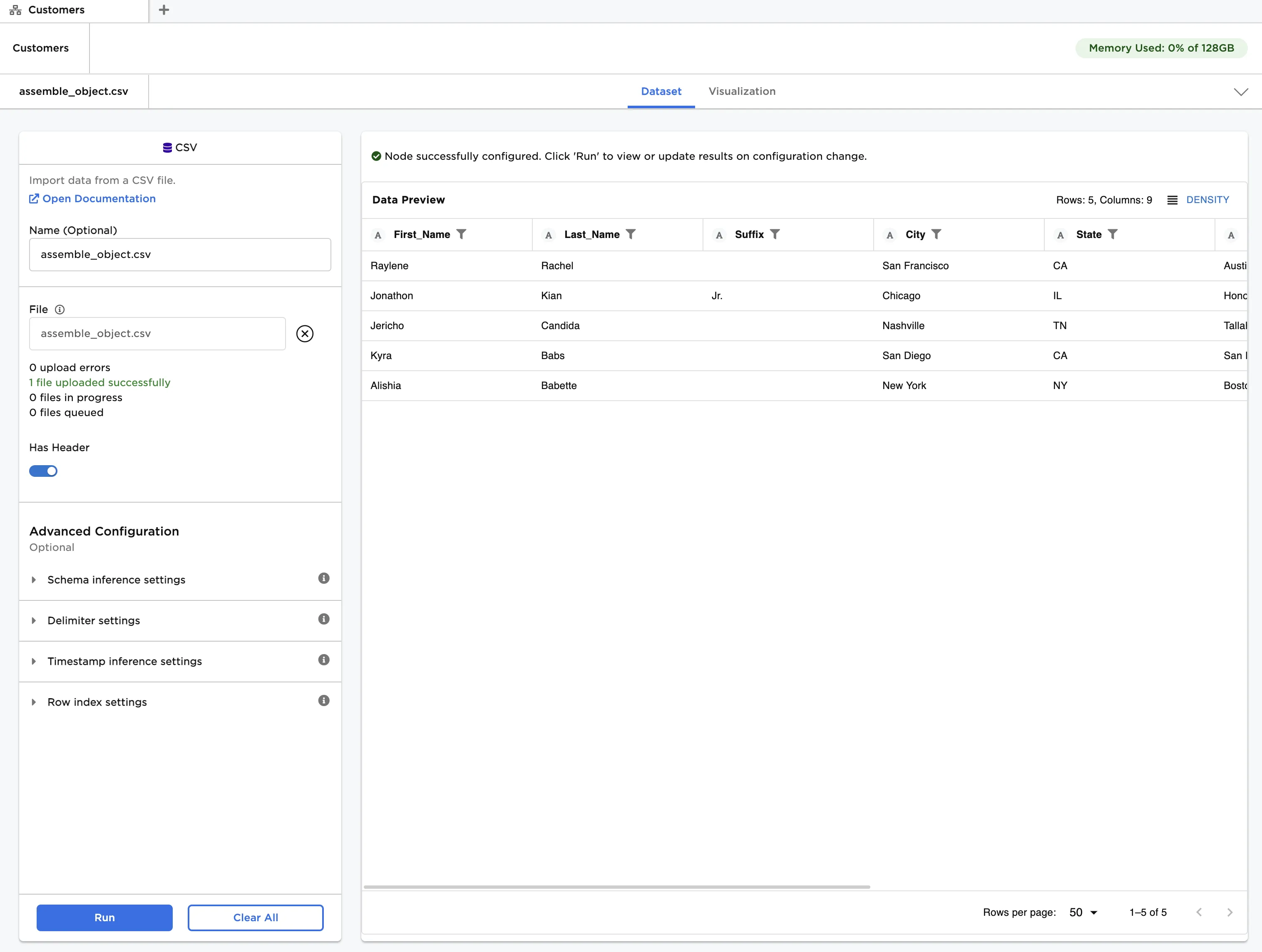Click the CSV database icon

[x=167, y=147]
